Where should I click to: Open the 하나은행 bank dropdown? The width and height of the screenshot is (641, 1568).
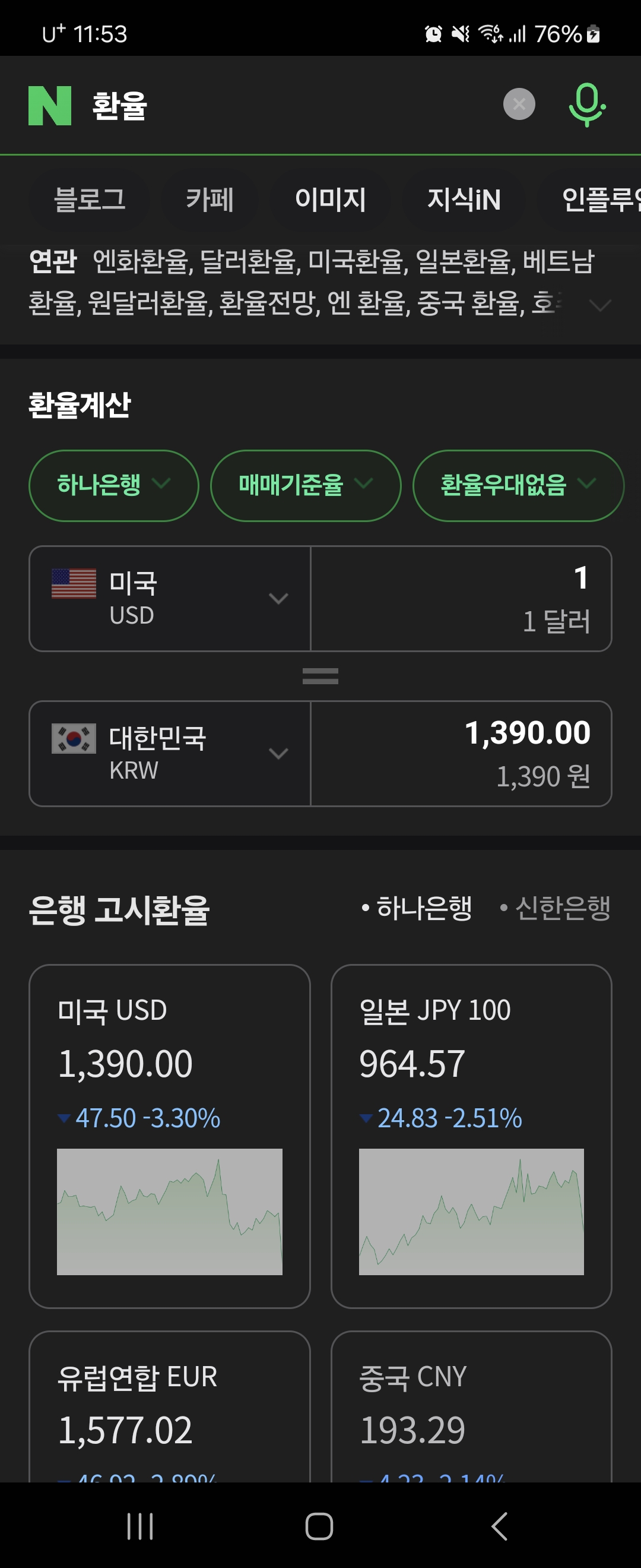coord(114,485)
